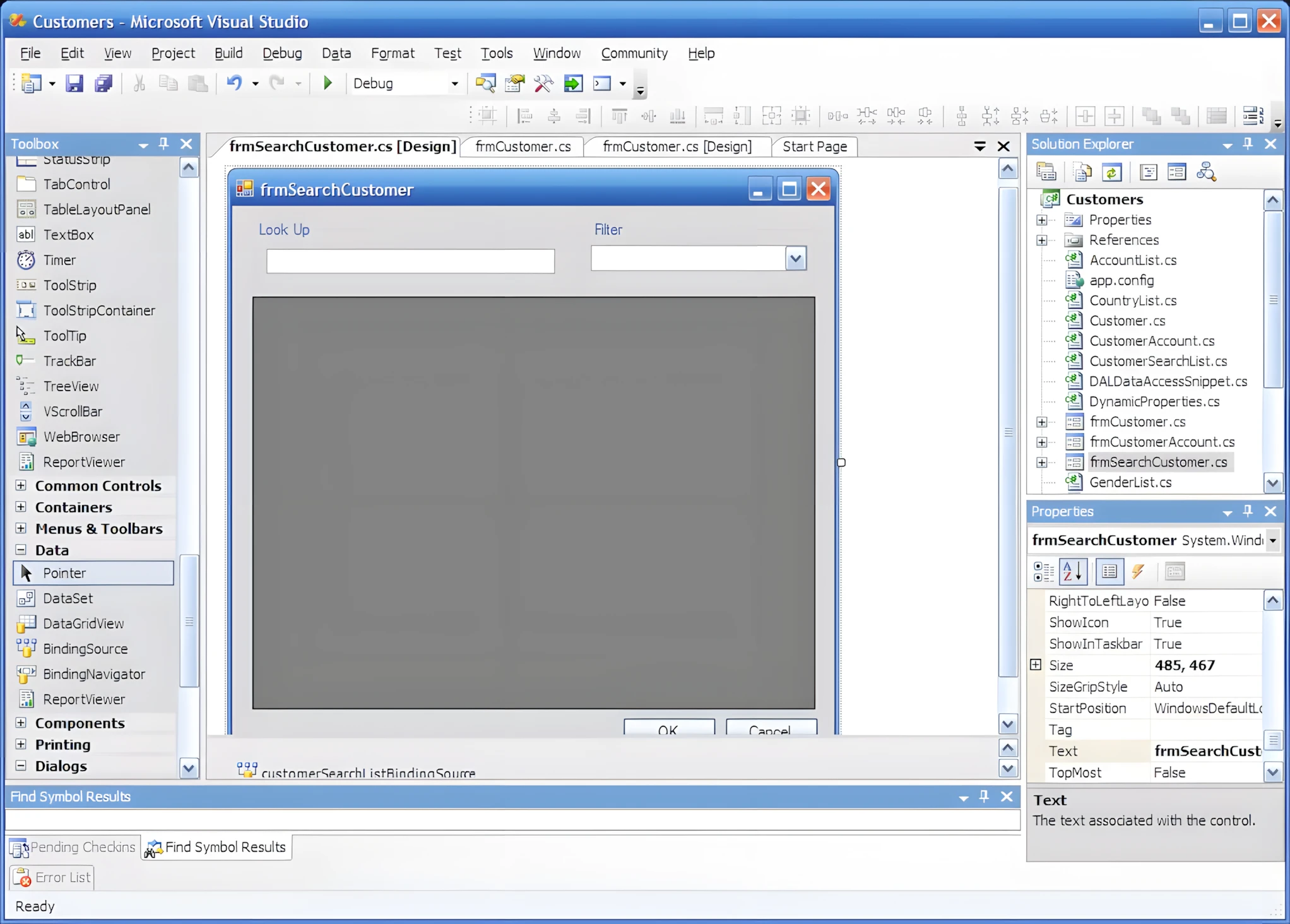This screenshot has height=924, width=1290.
Task: Click Refresh icon in Solution Explorer
Action: [1111, 172]
